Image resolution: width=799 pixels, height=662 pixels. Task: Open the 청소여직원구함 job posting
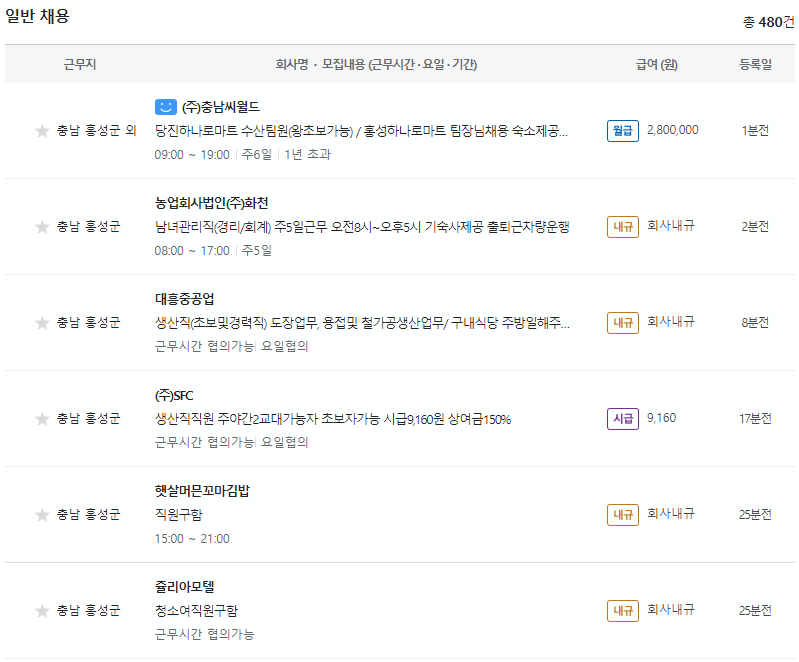click(196, 611)
